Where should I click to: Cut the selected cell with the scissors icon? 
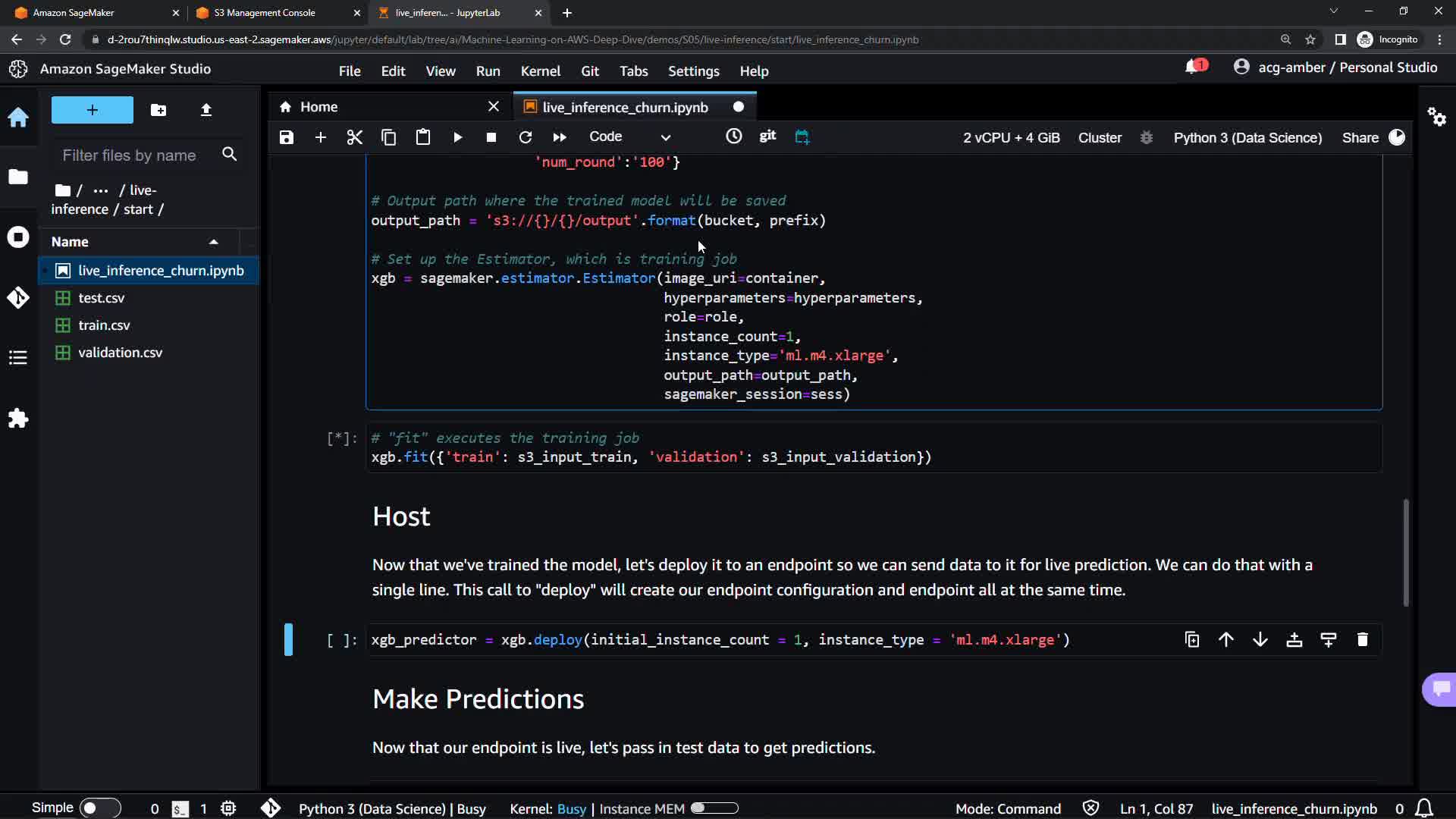(354, 137)
